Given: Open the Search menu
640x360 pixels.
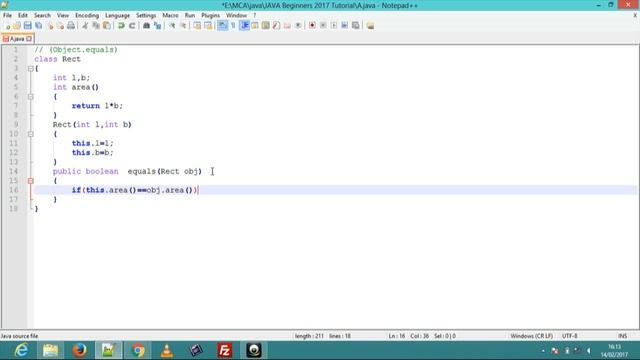Looking at the screenshot, I should [42, 16].
